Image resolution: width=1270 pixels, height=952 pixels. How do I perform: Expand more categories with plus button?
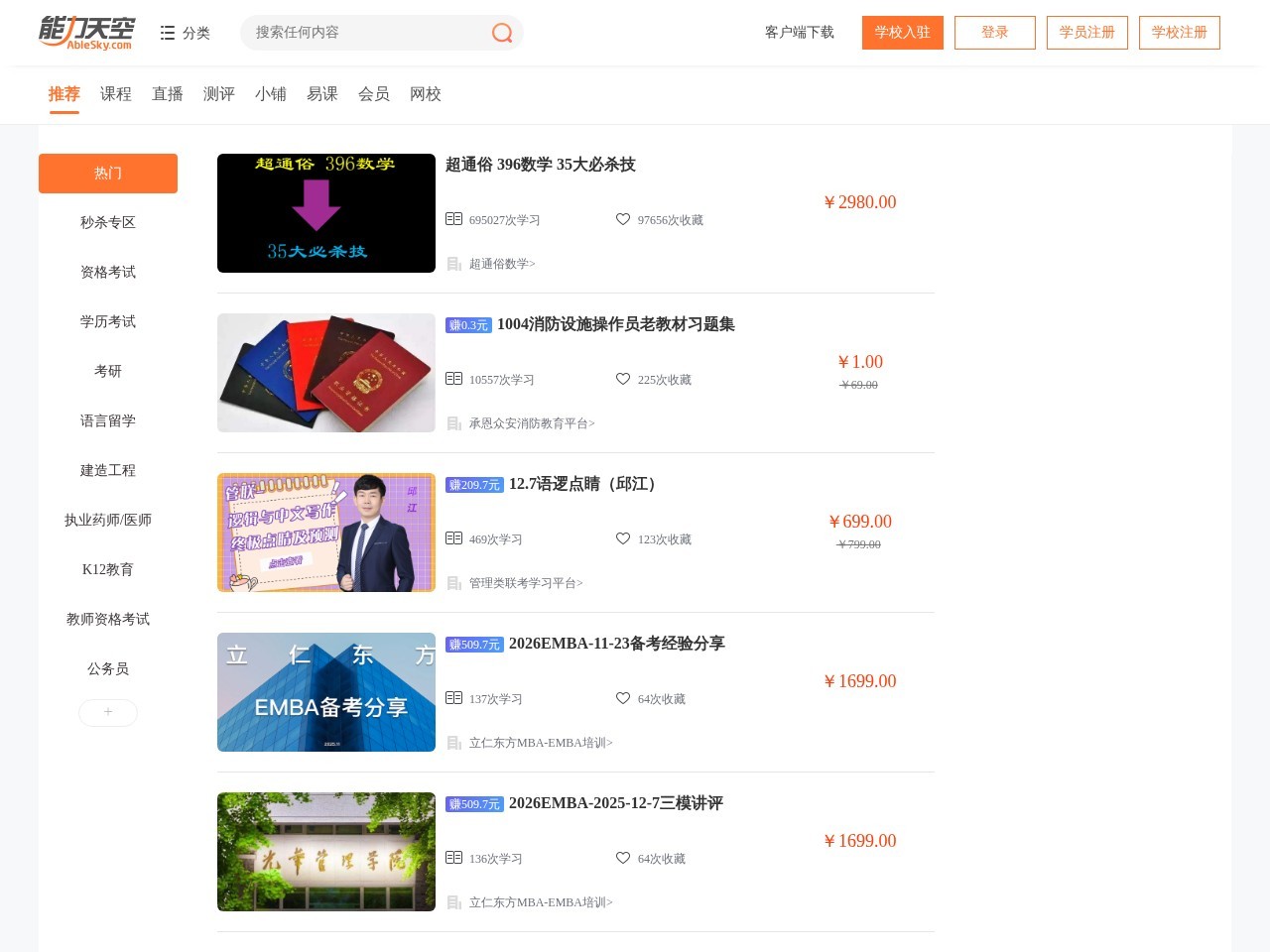tap(107, 712)
